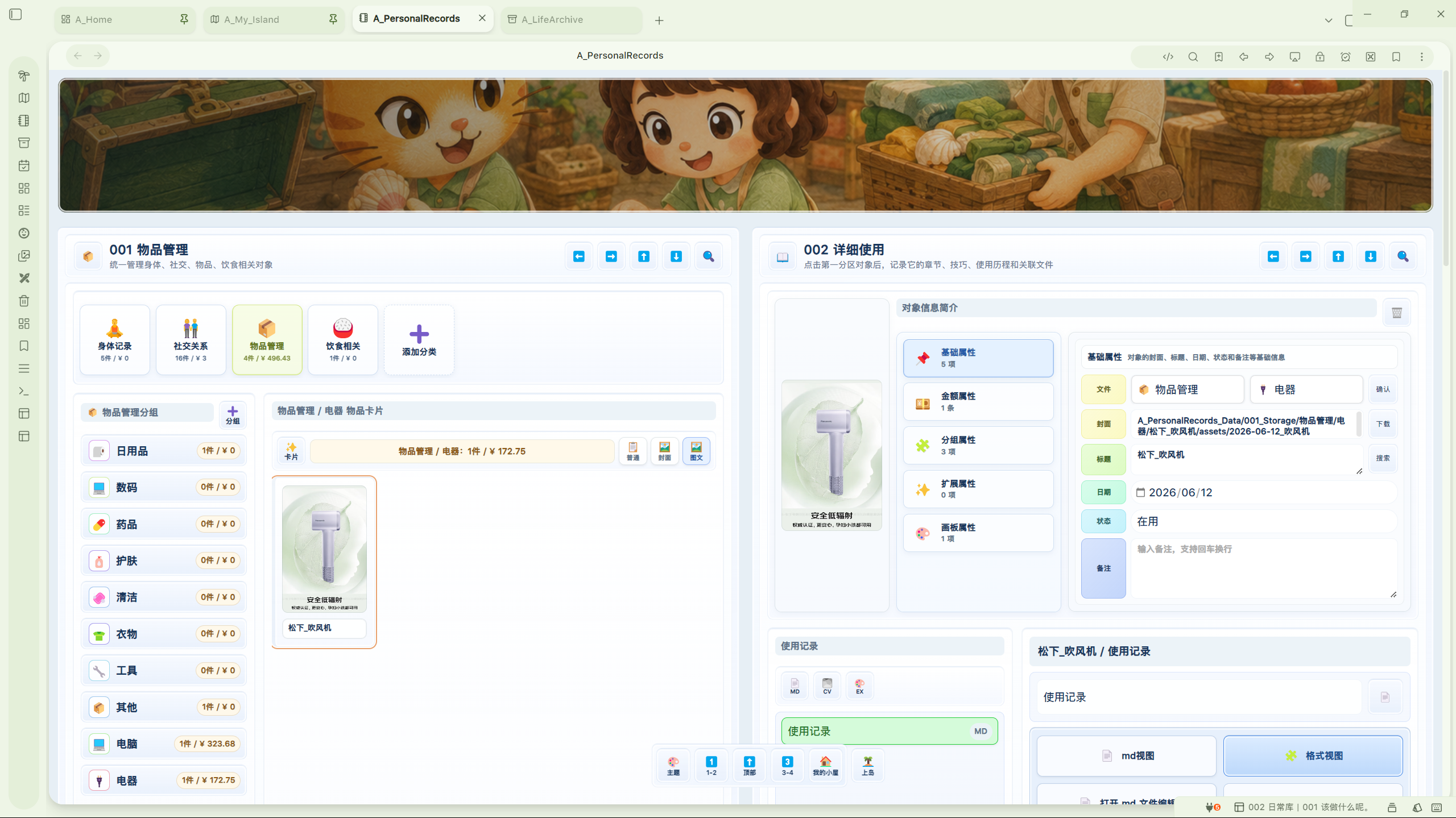Toggle source code view icon in header toolbar

(1168, 57)
